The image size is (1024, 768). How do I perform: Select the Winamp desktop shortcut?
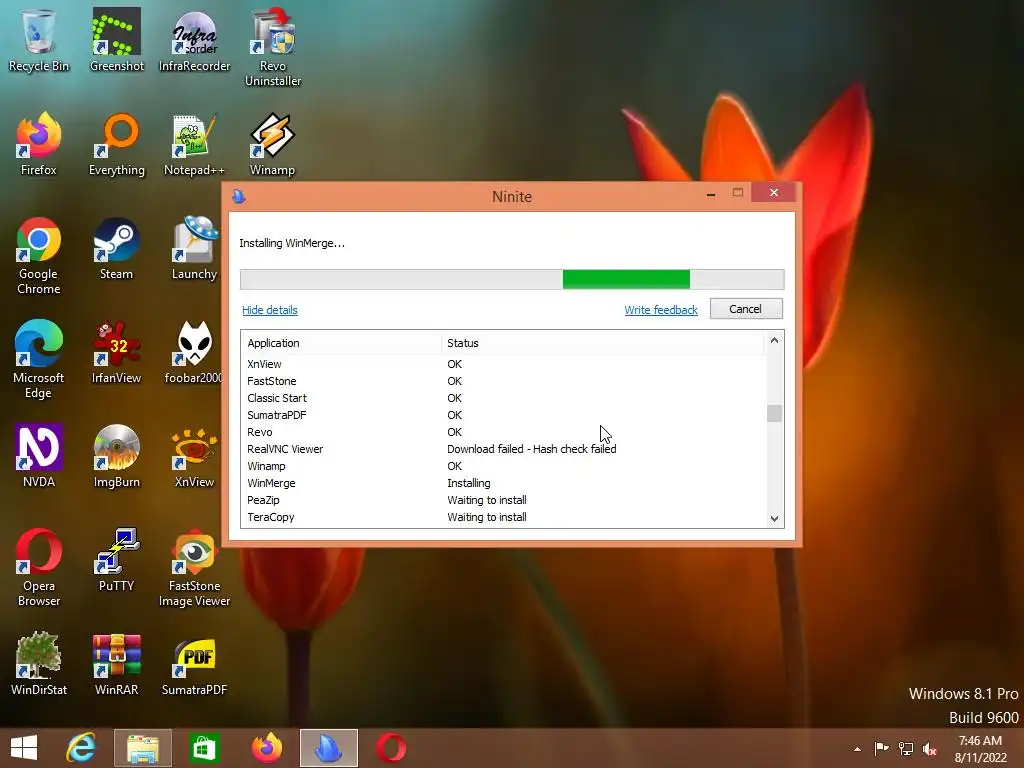click(x=273, y=144)
